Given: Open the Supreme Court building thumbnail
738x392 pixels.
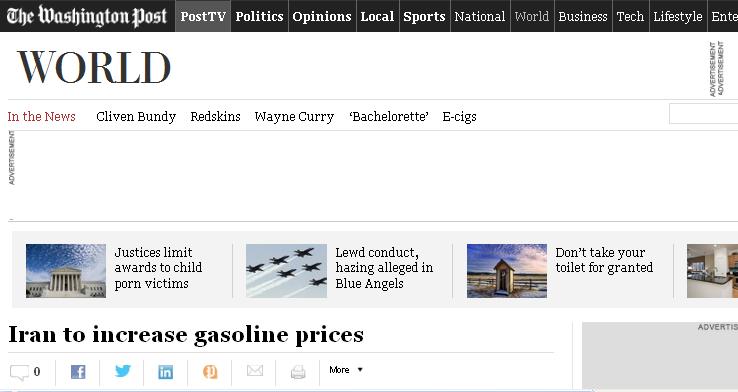Looking at the screenshot, I should coord(66,271).
